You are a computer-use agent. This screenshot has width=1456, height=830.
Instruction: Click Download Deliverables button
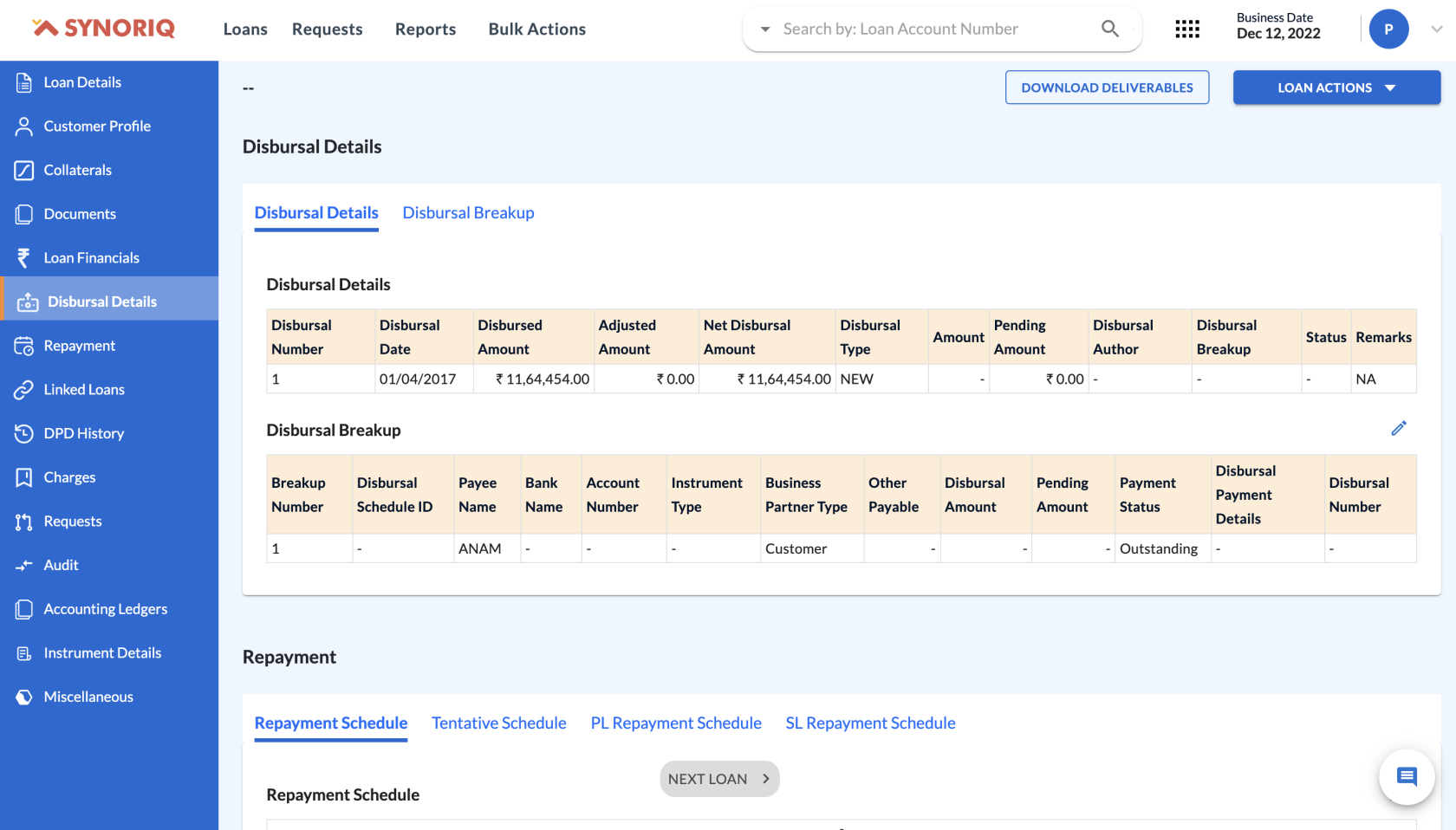point(1107,88)
